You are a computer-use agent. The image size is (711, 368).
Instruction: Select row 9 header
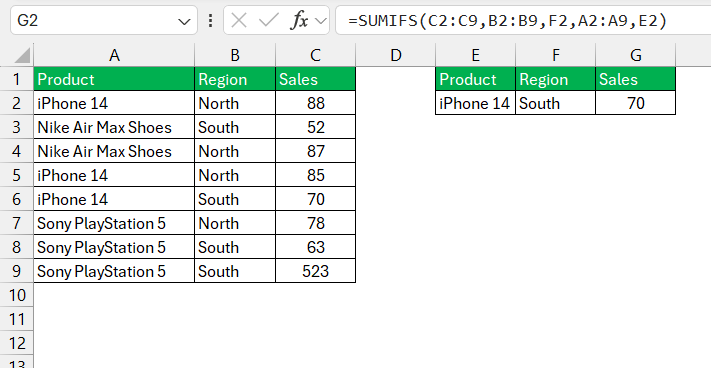point(17,271)
